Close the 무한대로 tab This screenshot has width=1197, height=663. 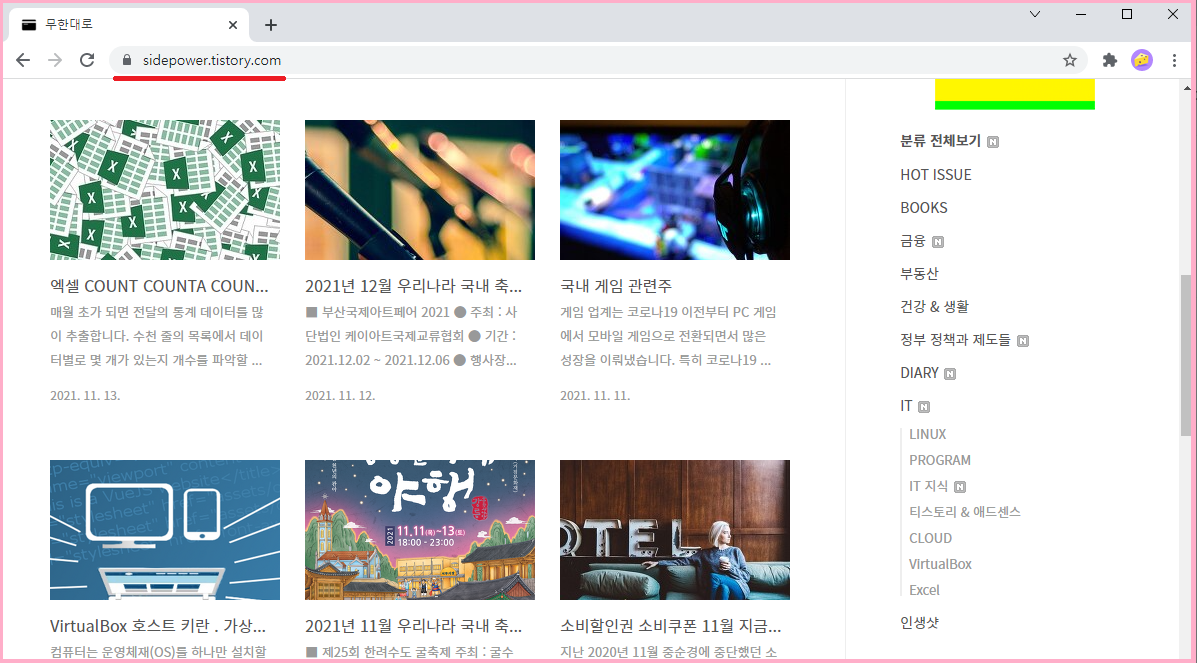tap(233, 25)
